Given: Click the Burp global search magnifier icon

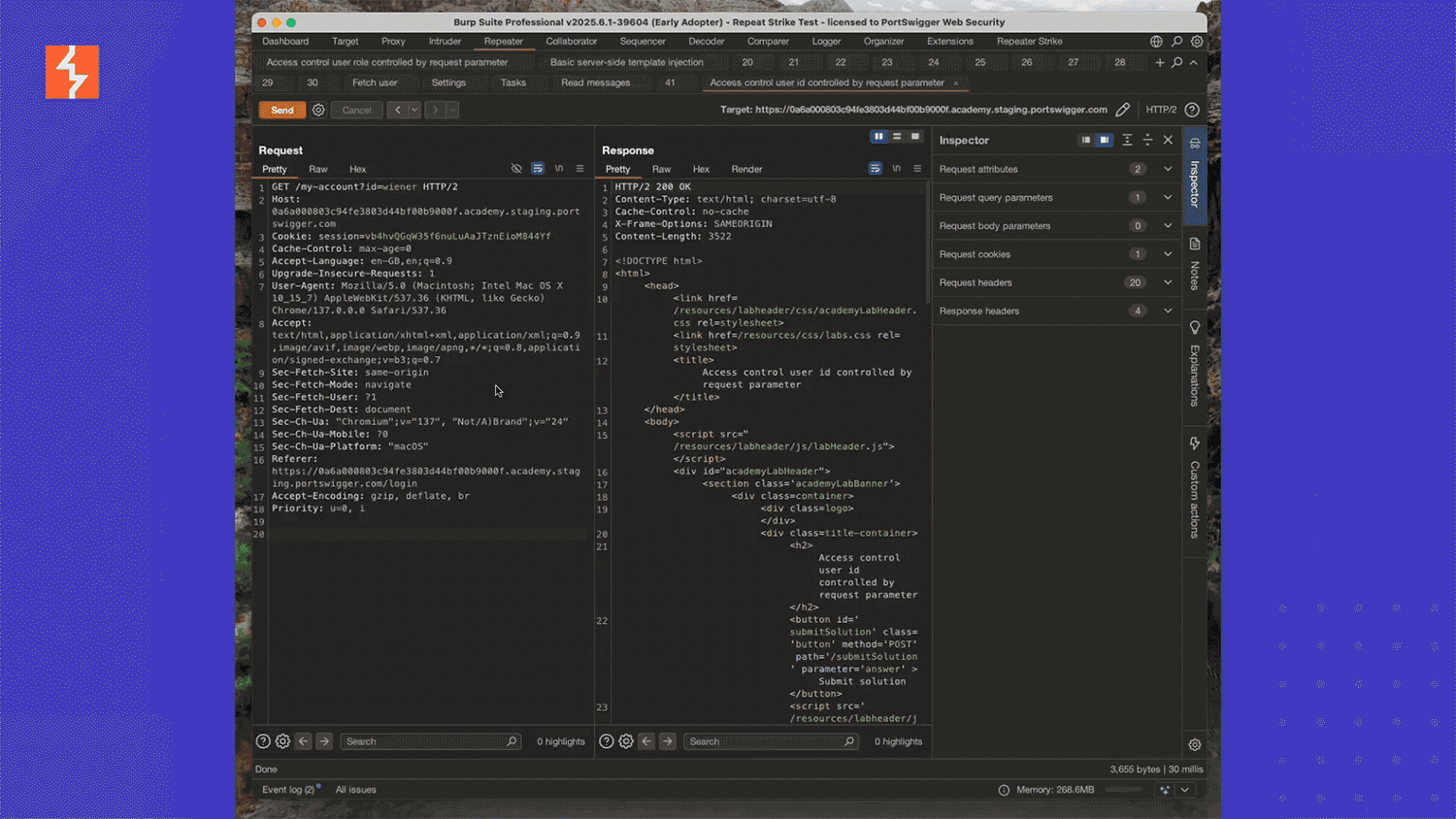Looking at the screenshot, I should coord(1176,42).
